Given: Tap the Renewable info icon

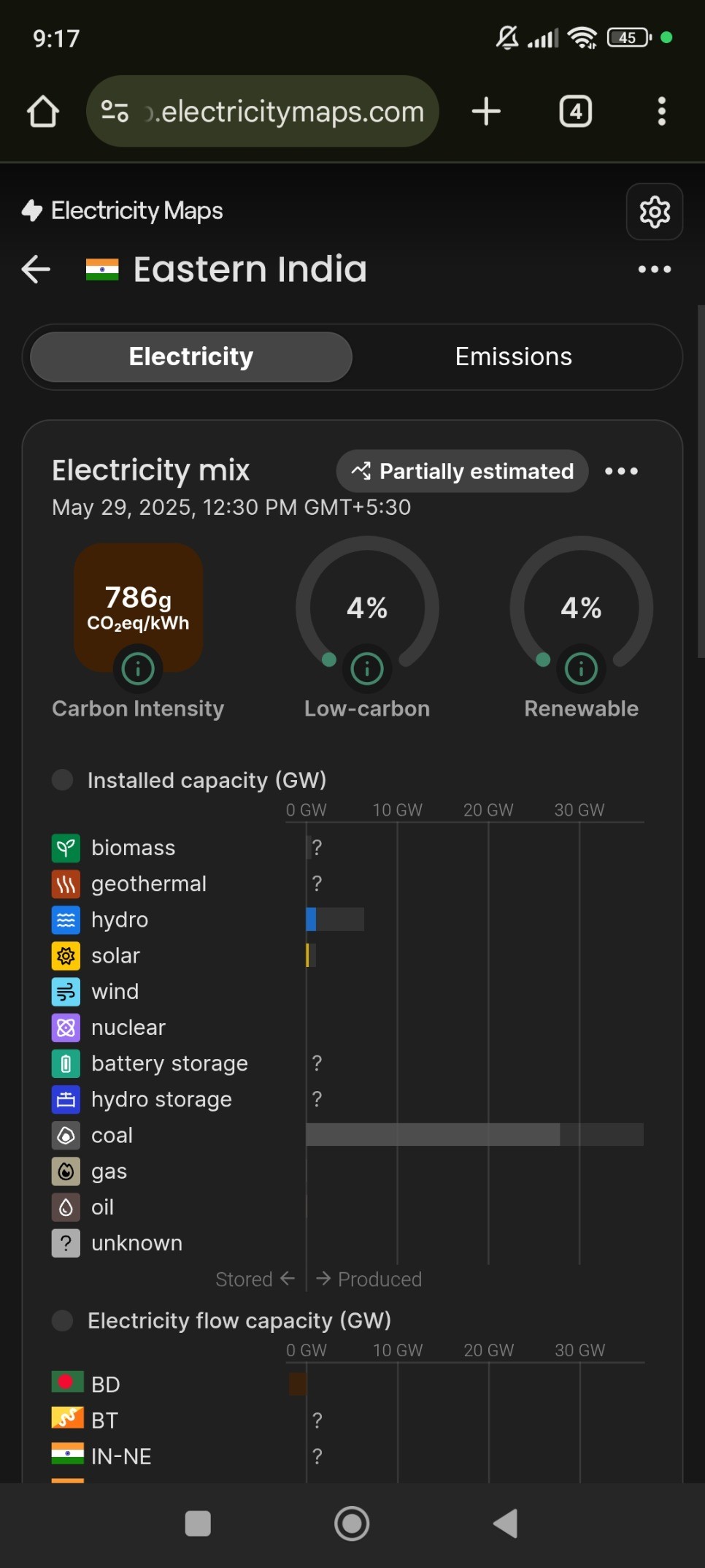Looking at the screenshot, I should point(581,668).
